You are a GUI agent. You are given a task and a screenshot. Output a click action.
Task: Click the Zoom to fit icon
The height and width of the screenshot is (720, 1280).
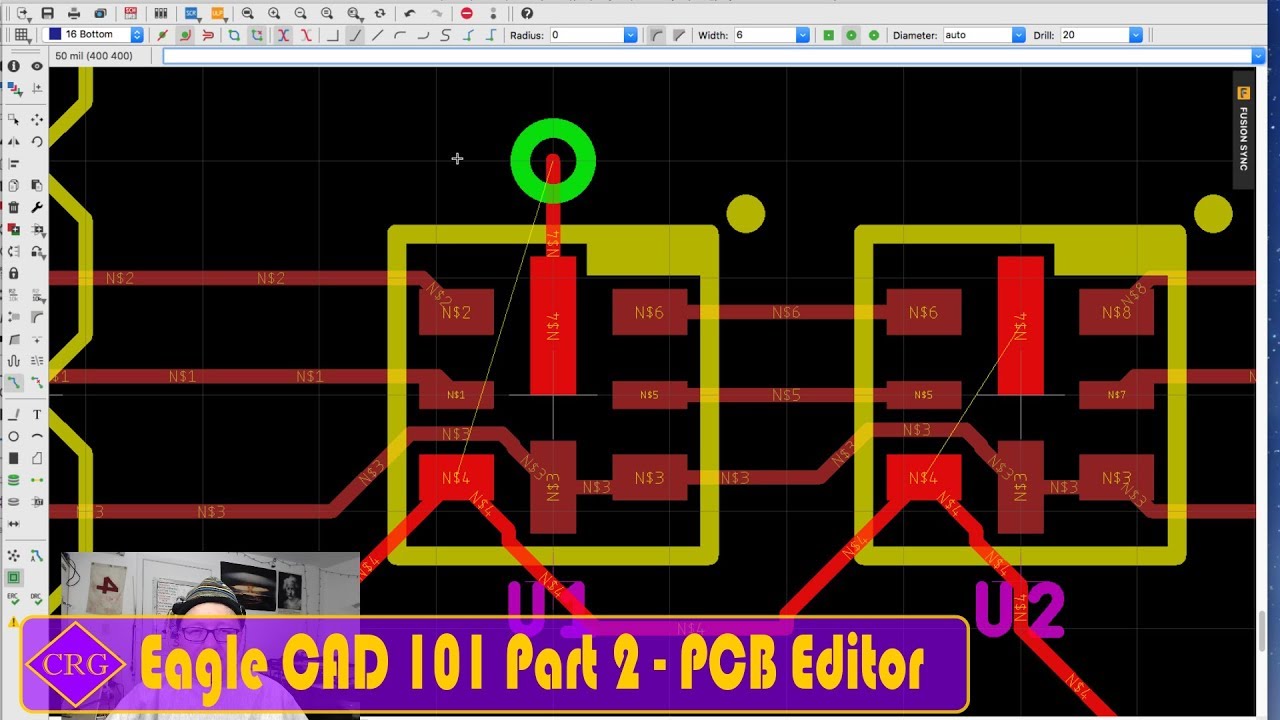(x=248, y=13)
